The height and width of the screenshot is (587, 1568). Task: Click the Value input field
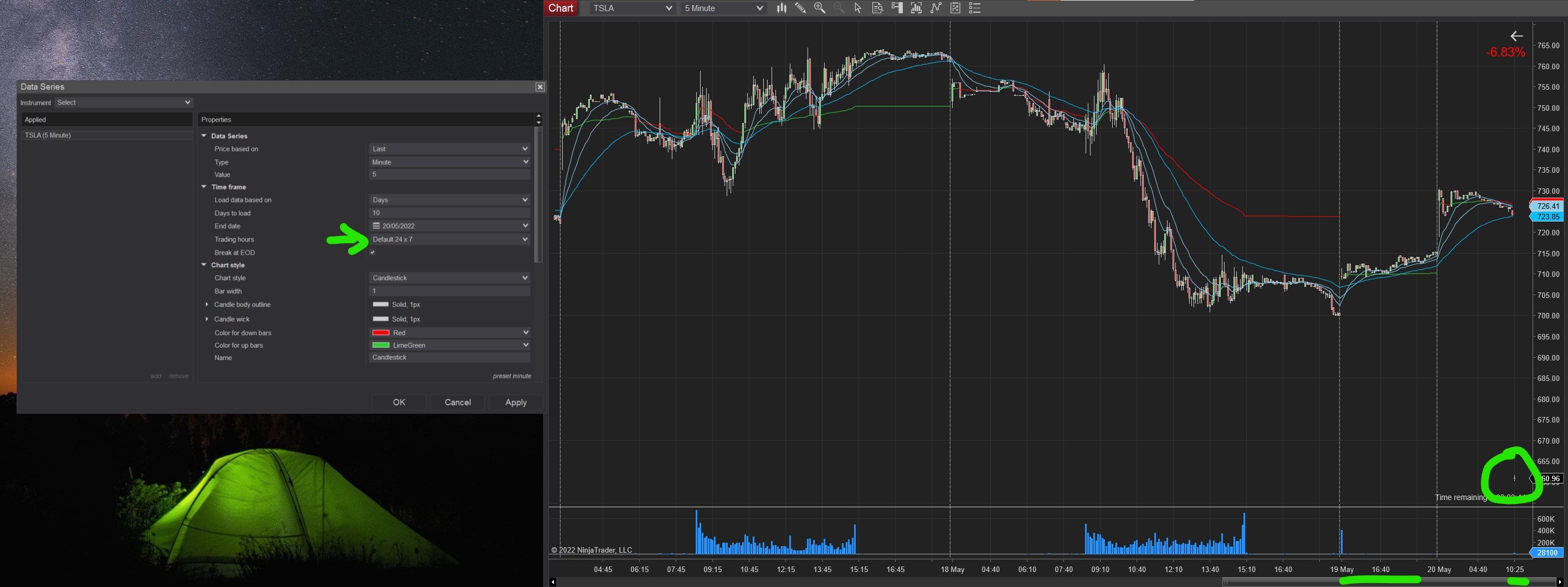click(450, 174)
